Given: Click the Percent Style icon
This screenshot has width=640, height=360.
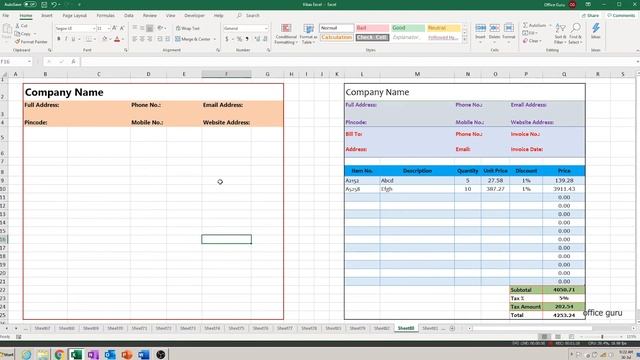Looking at the screenshot, I should tap(240, 39).
